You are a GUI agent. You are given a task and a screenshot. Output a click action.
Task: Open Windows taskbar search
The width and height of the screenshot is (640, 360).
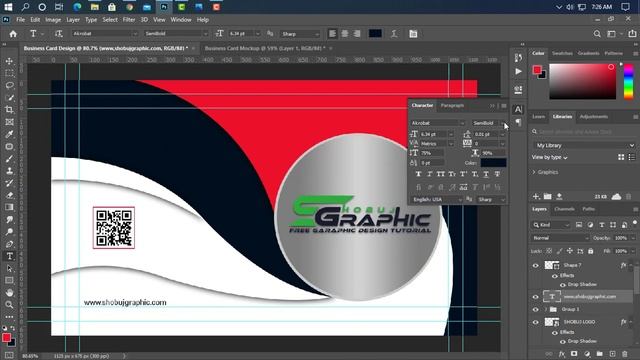[x=25, y=7]
